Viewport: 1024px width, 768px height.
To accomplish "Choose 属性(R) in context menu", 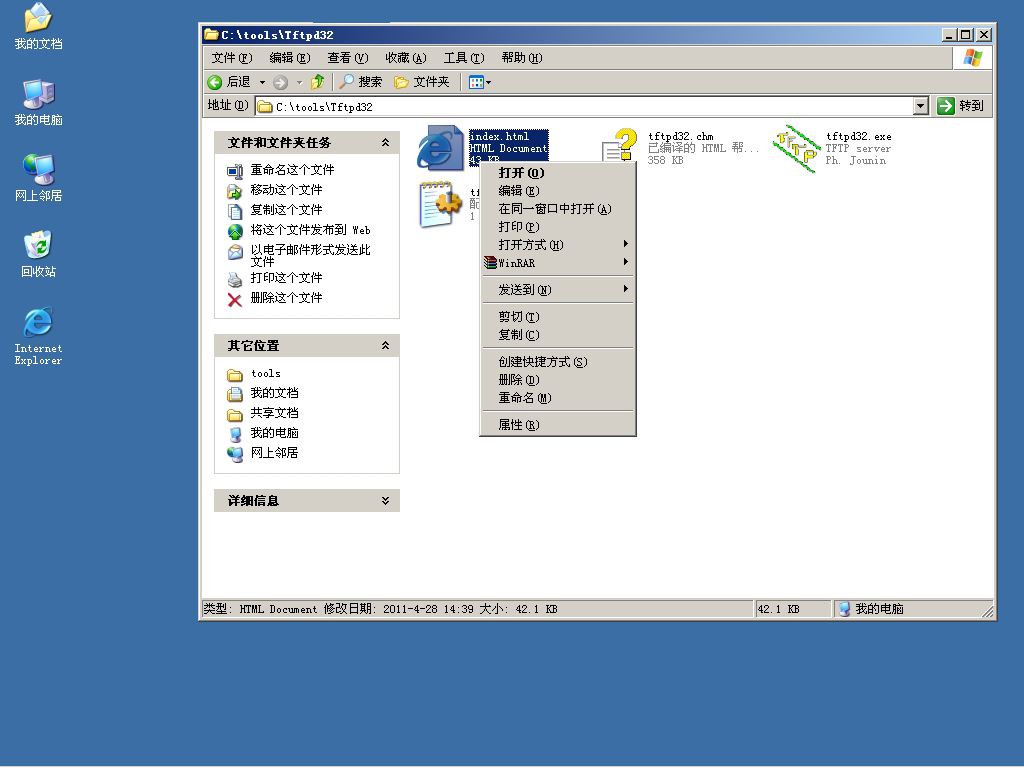I will (x=558, y=424).
